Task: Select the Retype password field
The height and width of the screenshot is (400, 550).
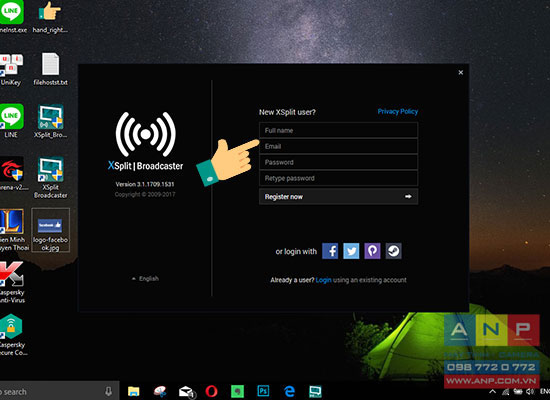Action: coord(338,178)
